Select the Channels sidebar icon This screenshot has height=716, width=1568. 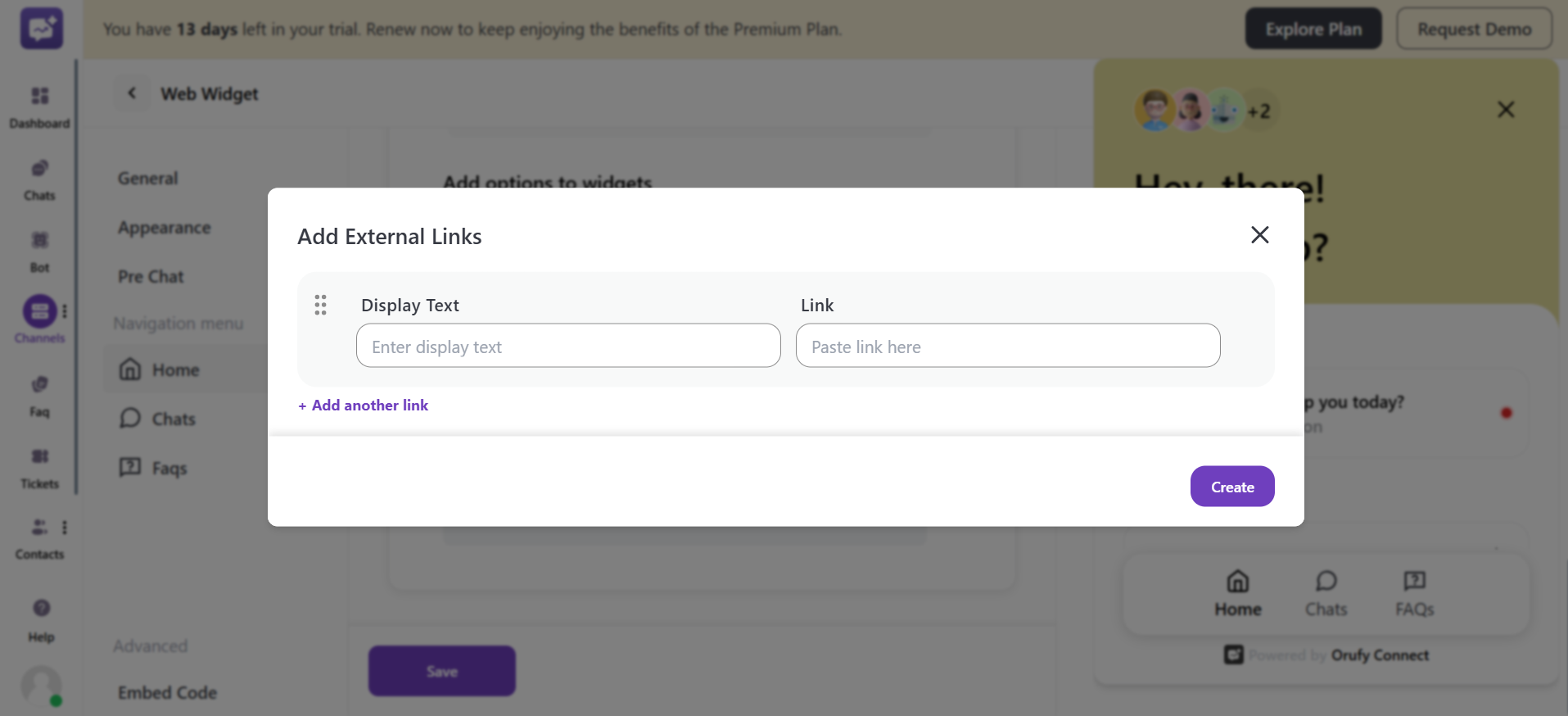pos(38,310)
